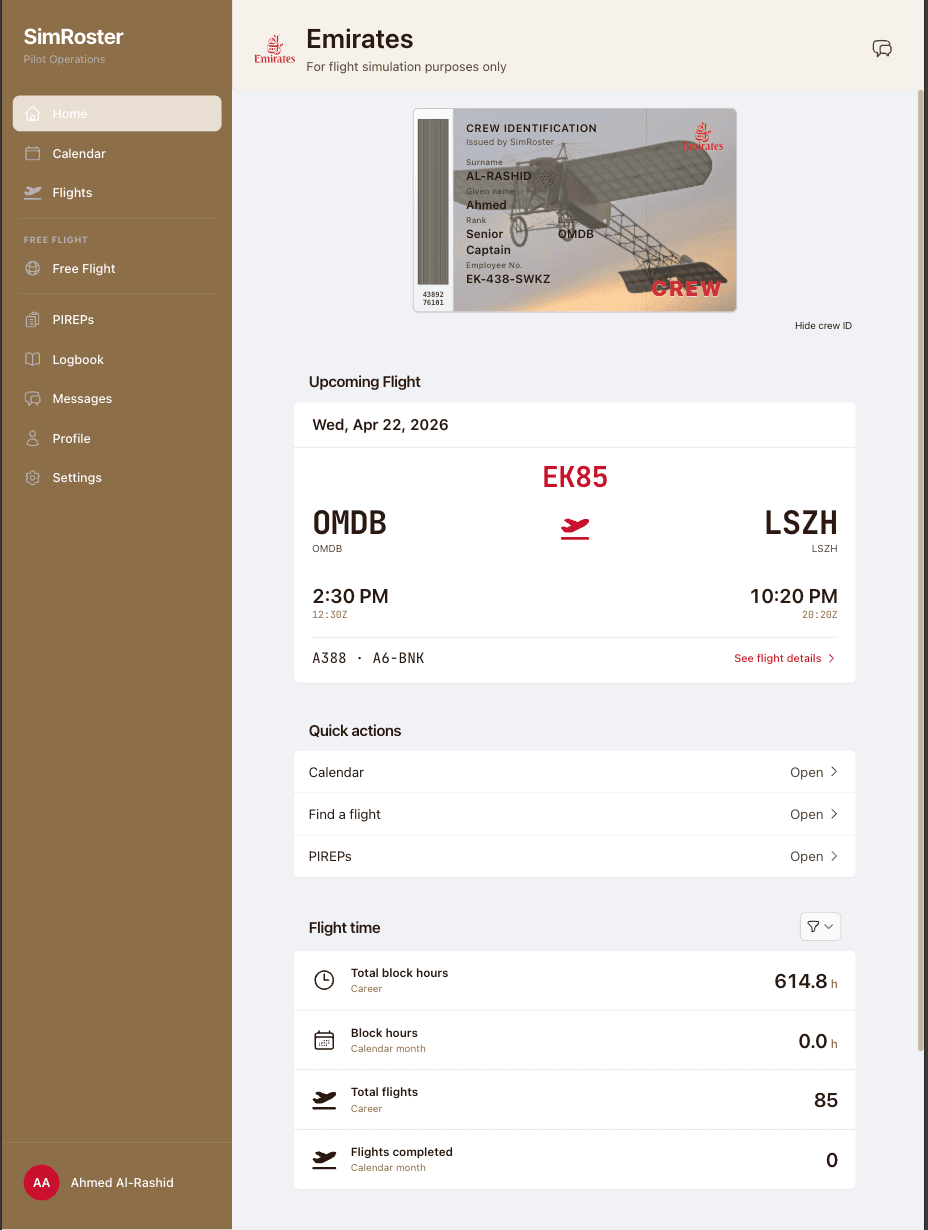Click Ahmed Al-Rashid user name at bottom
This screenshot has height=1230, width=928.
[122, 1183]
